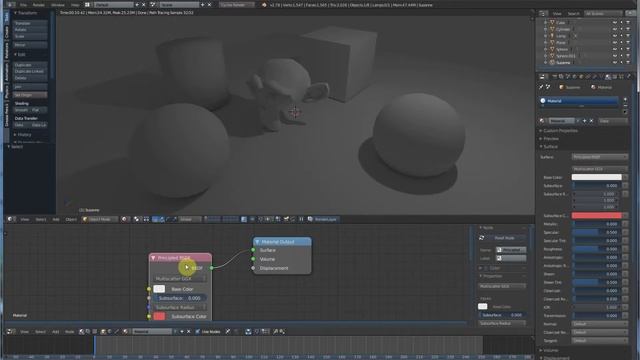
Task: Open the Multiscatter GGX dropdown in the node
Action: [x=180, y=279]
